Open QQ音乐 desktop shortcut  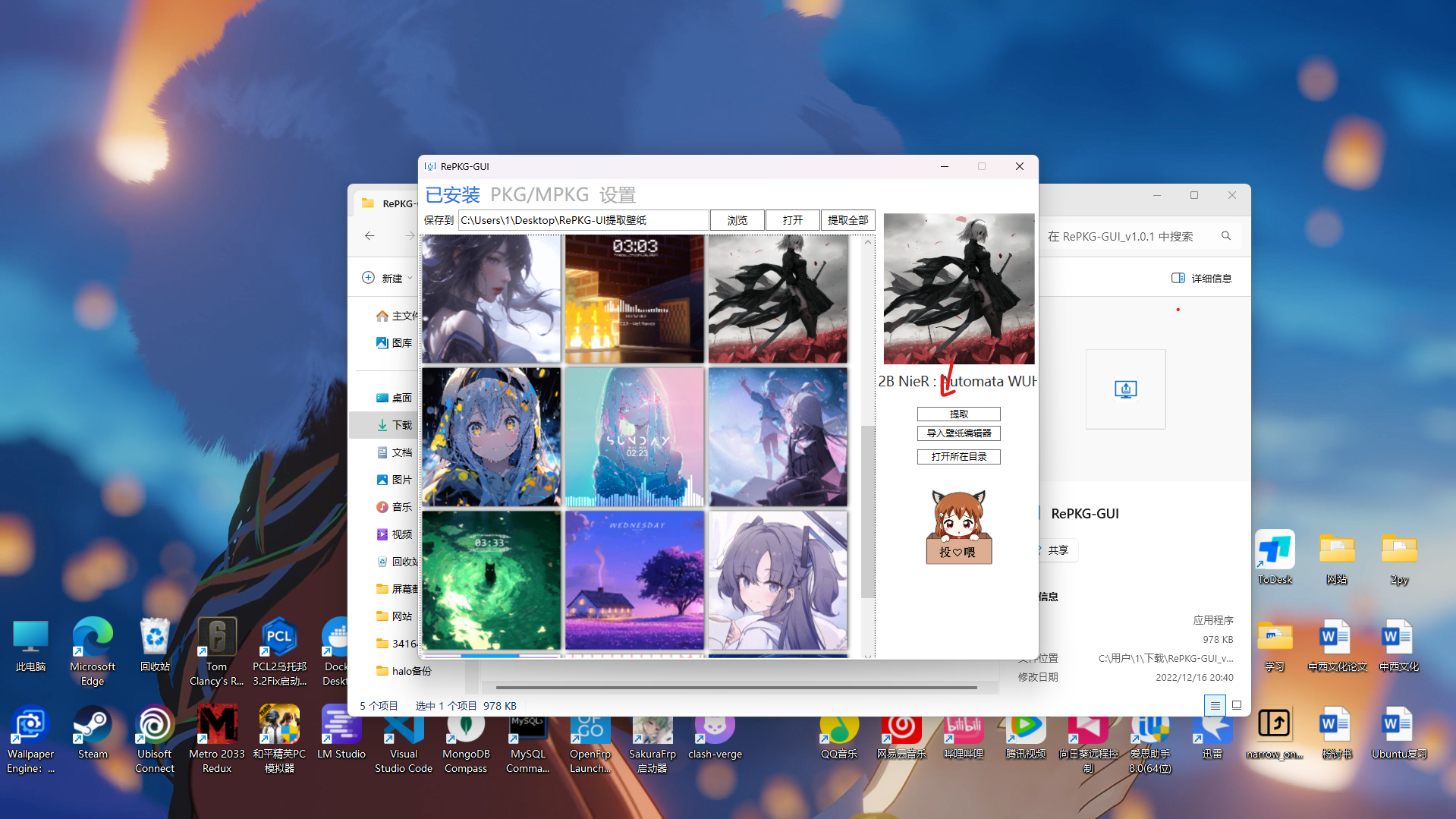point(839,738)
